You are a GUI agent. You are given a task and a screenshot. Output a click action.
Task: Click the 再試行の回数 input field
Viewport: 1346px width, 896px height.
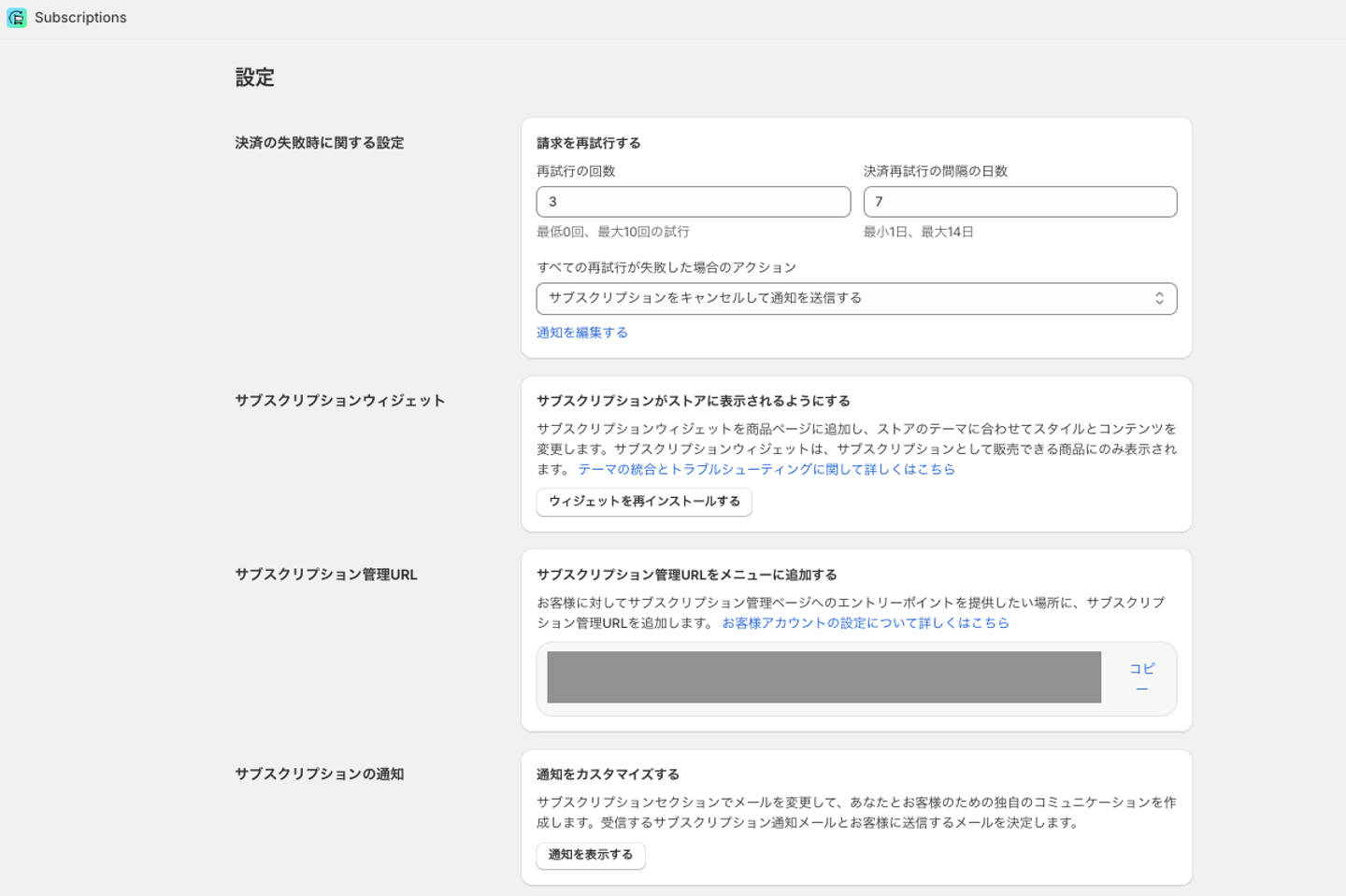click(693, 202)
